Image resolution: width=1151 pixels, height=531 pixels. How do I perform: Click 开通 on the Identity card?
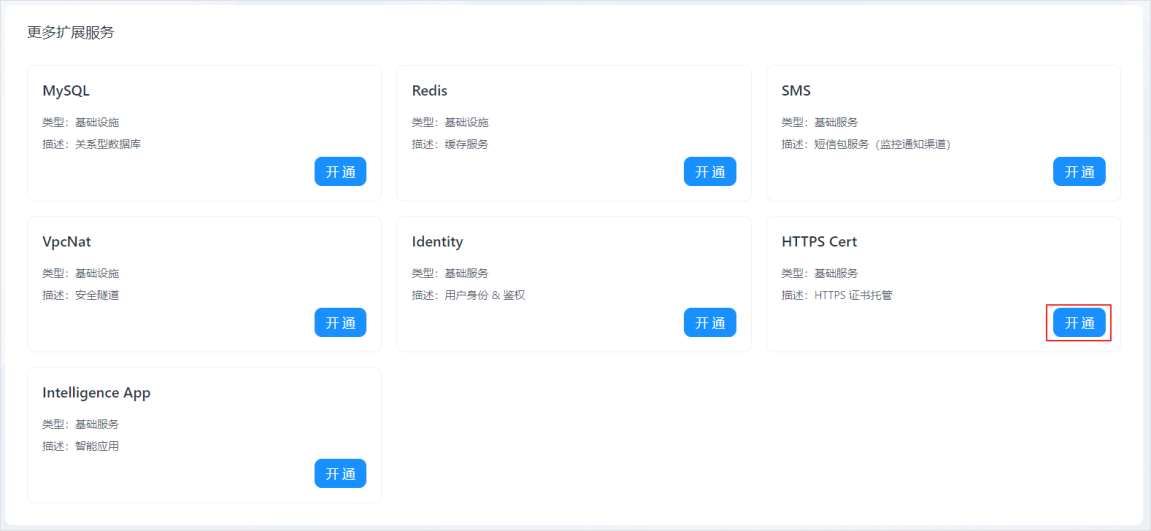click(x=710, y=322)
